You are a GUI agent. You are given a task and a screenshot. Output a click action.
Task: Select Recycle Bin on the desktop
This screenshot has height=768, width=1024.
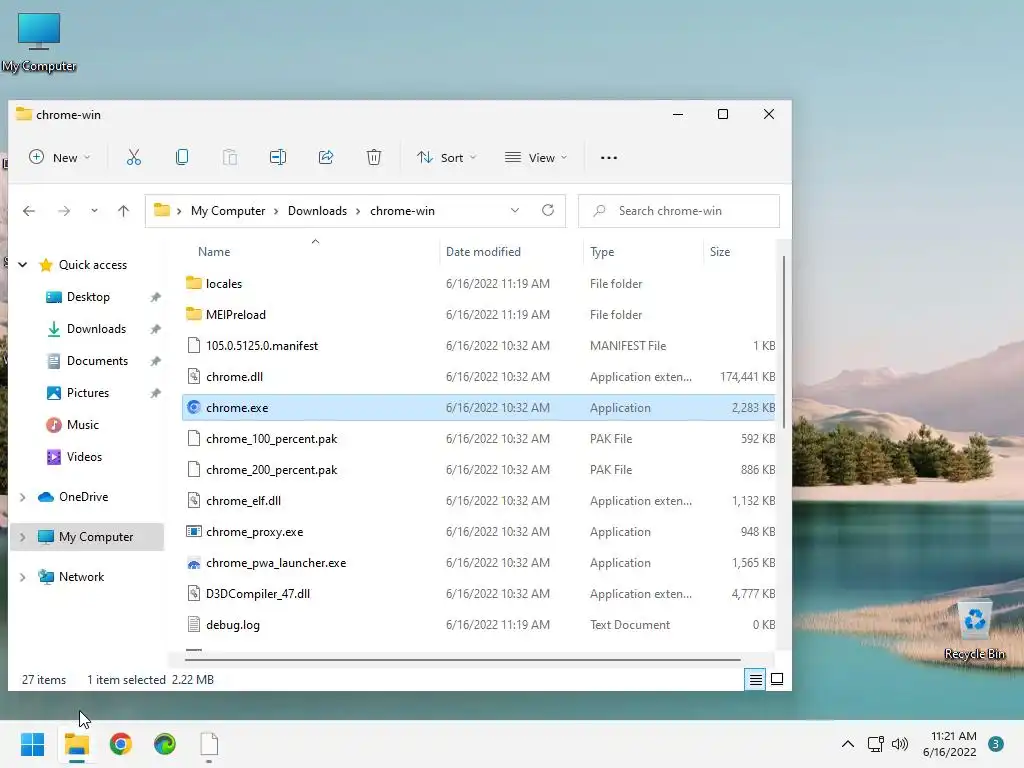point(974,630)
